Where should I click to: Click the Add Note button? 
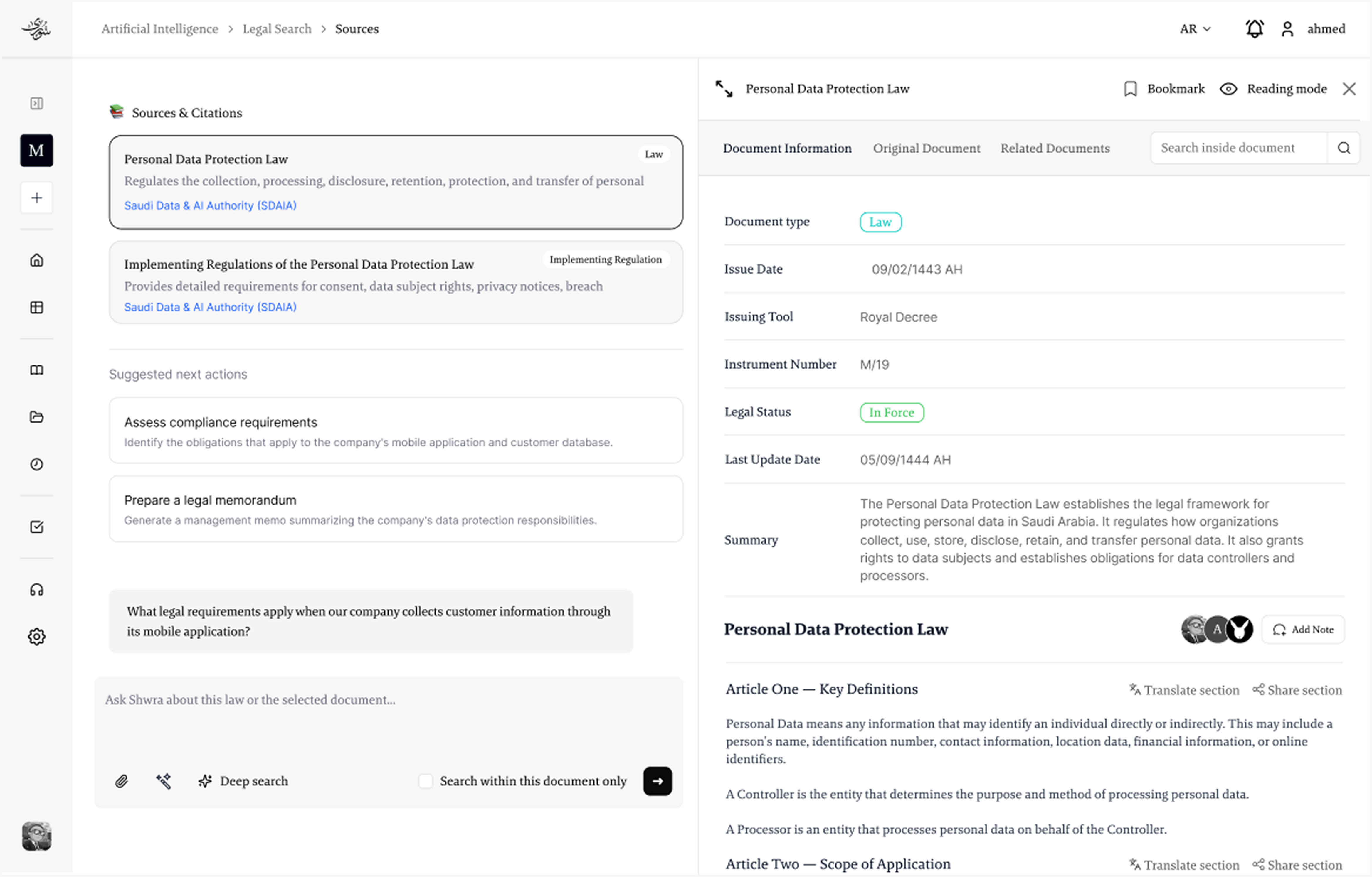[1303, 629]
